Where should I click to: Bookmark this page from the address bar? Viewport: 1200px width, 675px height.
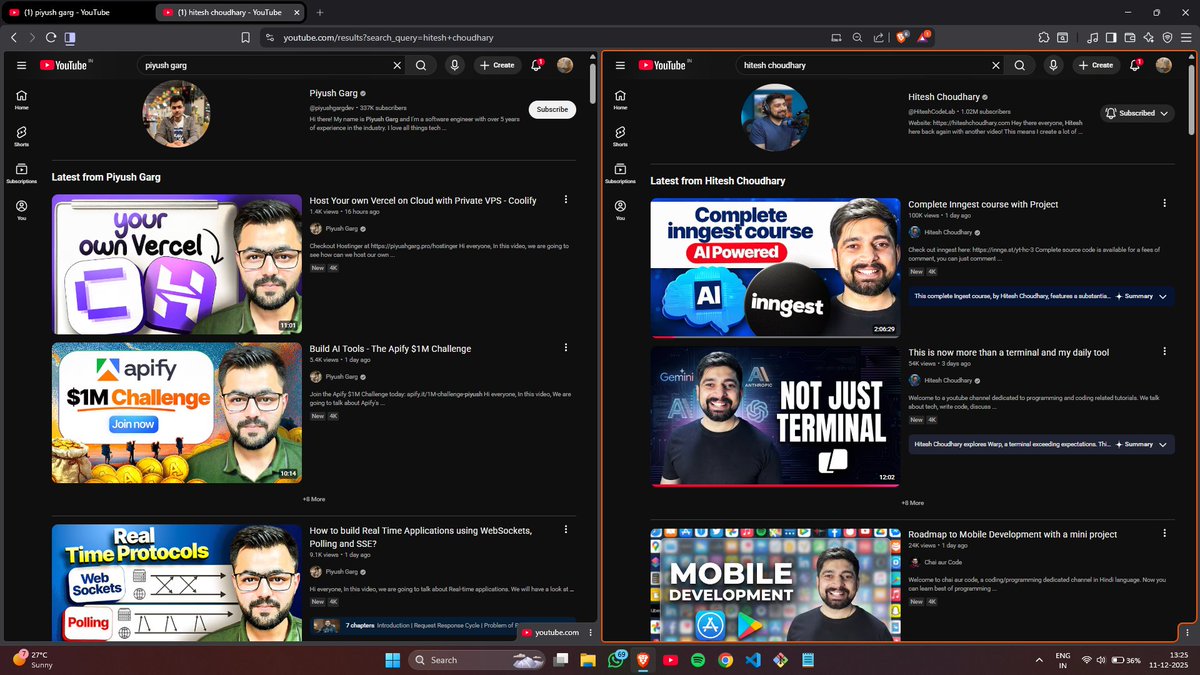(x=246, y=37)
